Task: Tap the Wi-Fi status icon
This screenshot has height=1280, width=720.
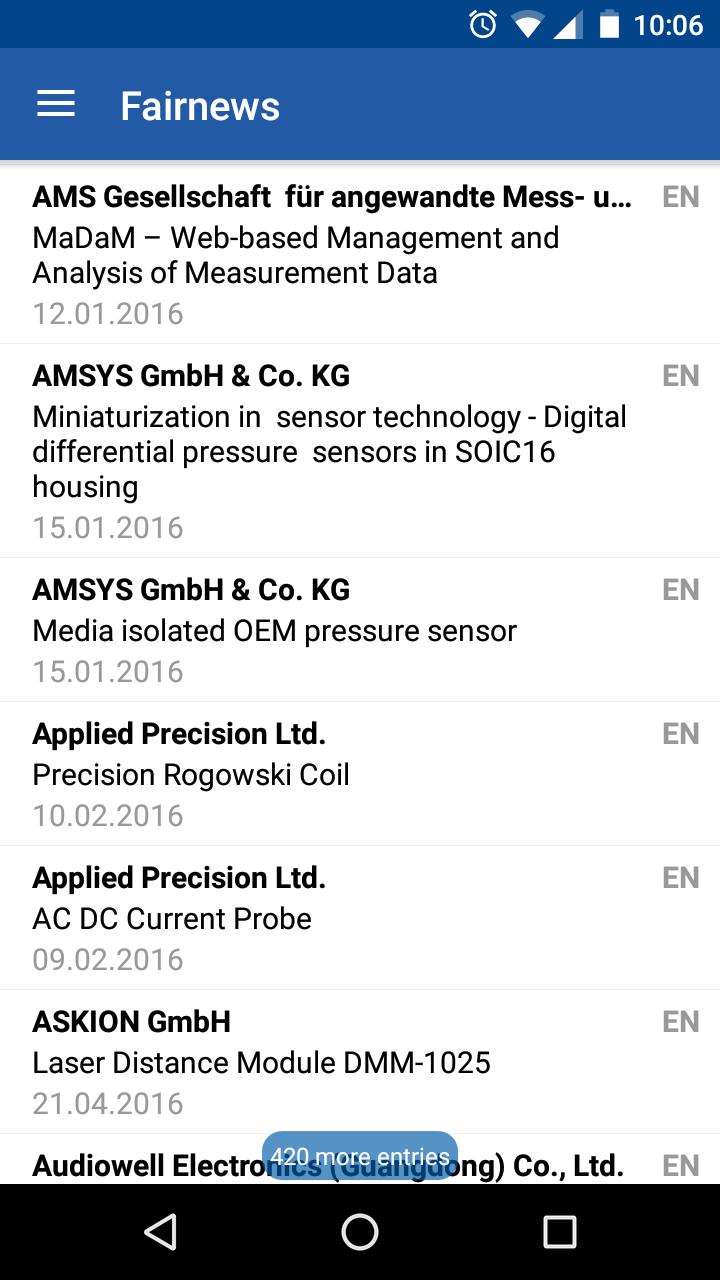Action: click(x=527, y=25)
